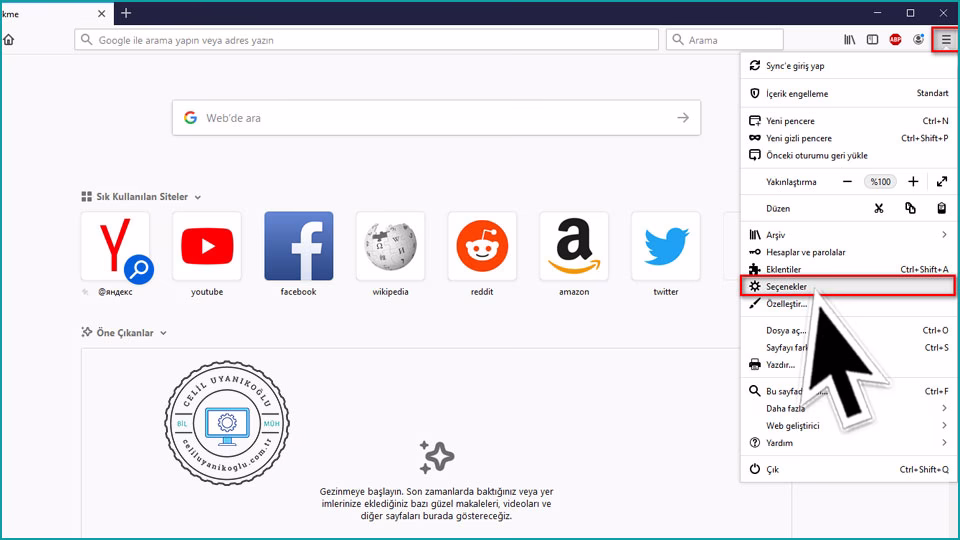The width and height of the screenshot is (960, 540).
Task: Open the amazon top site tile
Action: click(574, 246)
